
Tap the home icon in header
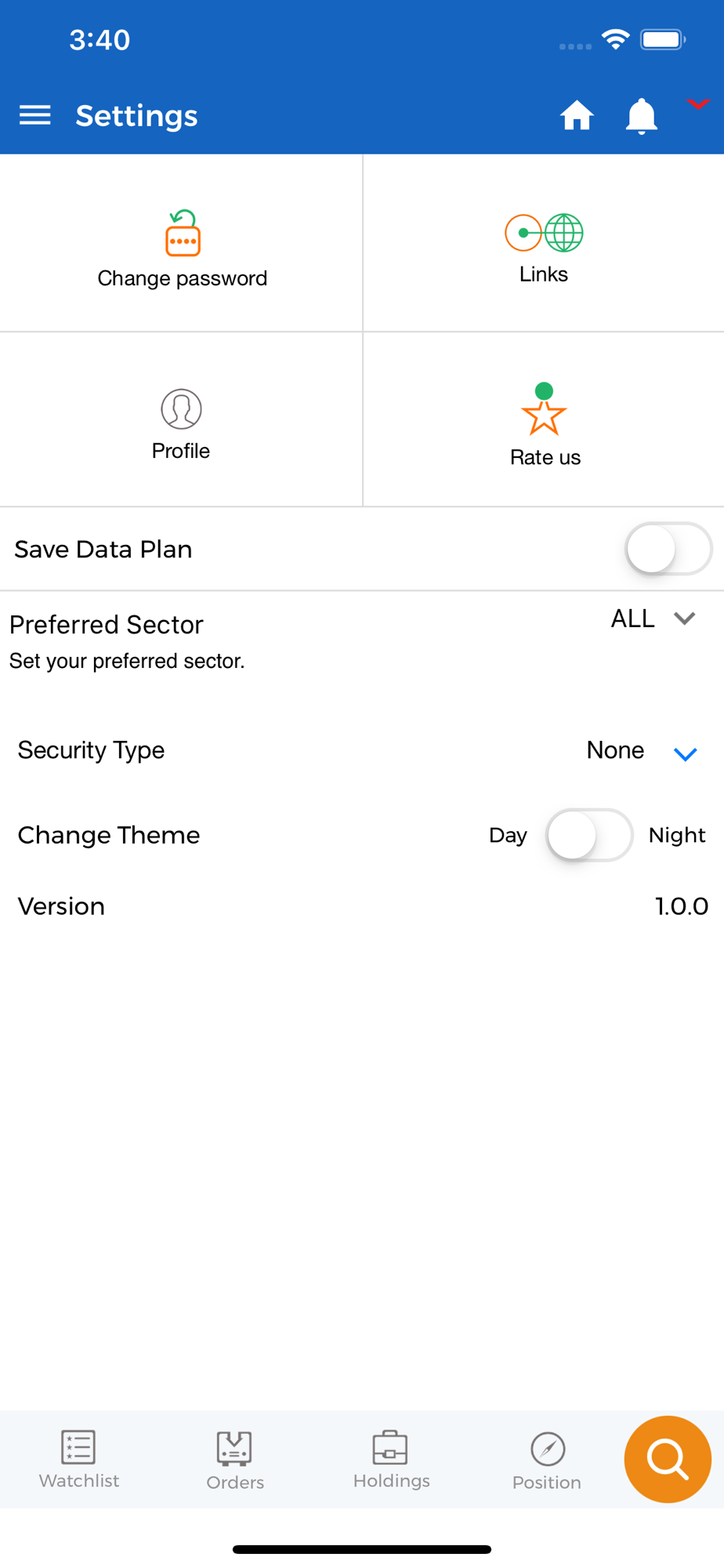[577, 115]
